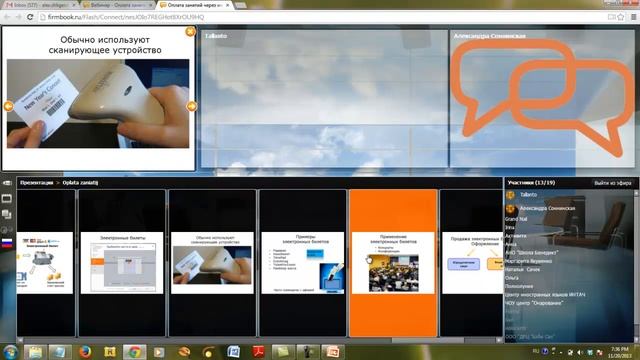The height and width of the screenshot is (360, 640).
Task: Close the Оплата занятий browser tab
Action: [227, 5]
